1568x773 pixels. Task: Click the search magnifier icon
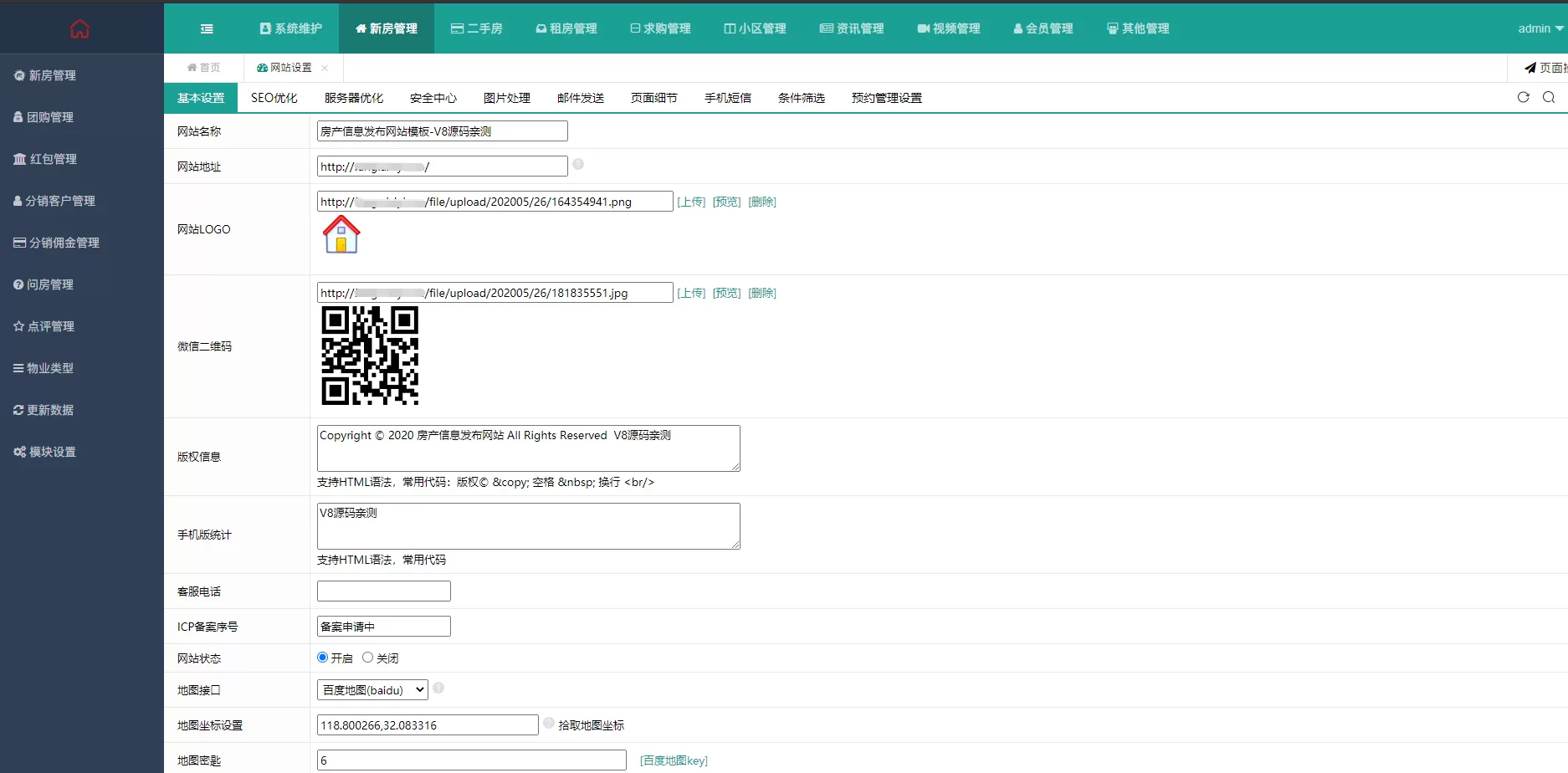pyautogui.click(x=1549, y=97)
